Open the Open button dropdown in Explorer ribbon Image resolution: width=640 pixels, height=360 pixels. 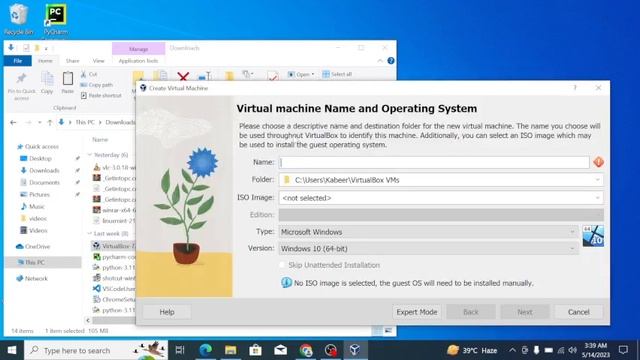pos(313,74)
